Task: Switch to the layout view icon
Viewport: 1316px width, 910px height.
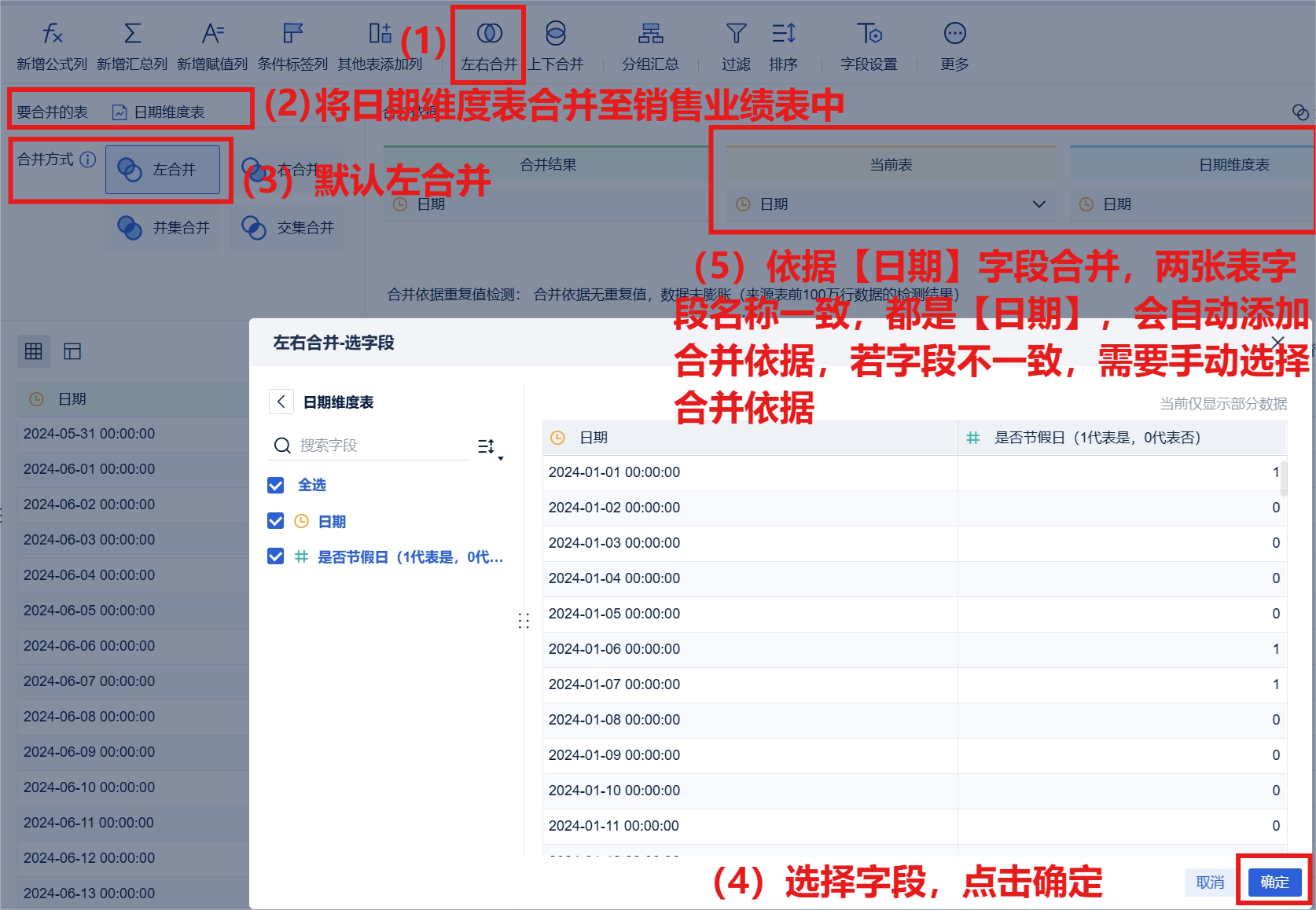Action: (72, 351)
